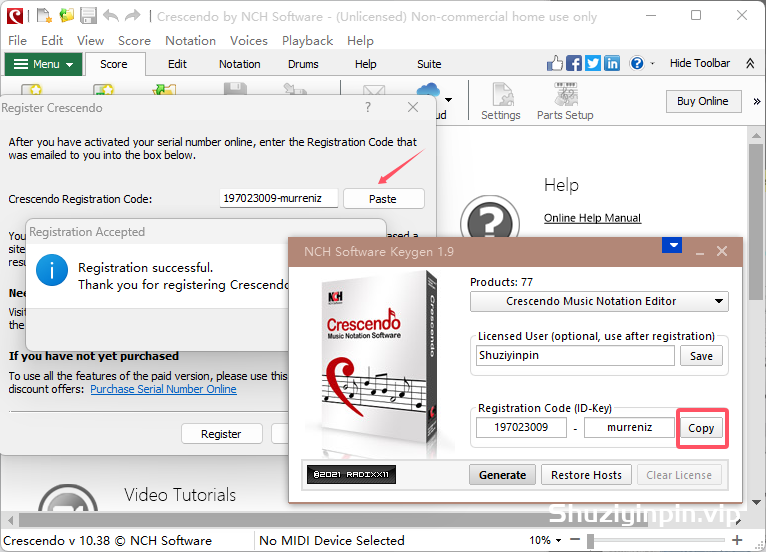Click the zoom out minus icon
This screenshot has width=766, height=552.
575,540
